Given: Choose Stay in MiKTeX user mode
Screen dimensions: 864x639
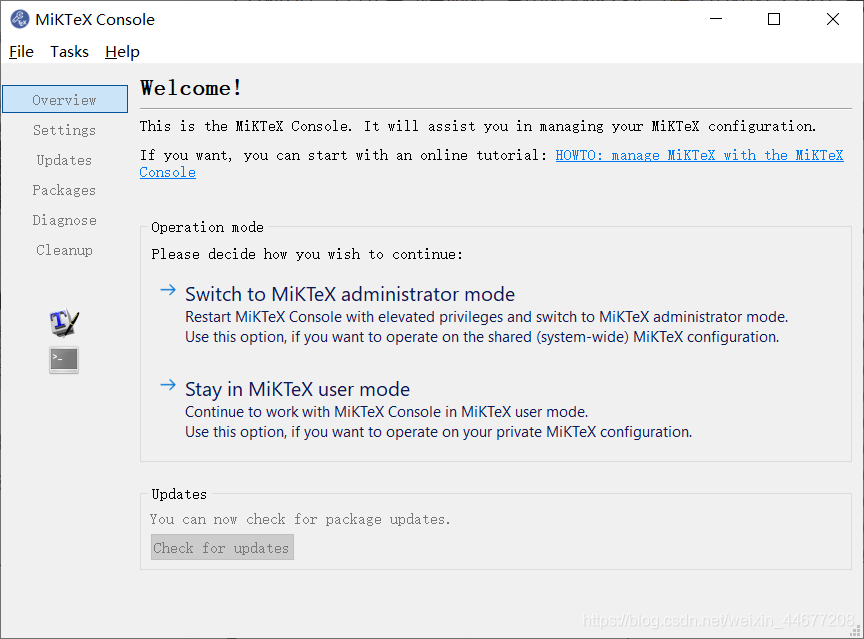Looking at the screenshot, I should (298, 389).
